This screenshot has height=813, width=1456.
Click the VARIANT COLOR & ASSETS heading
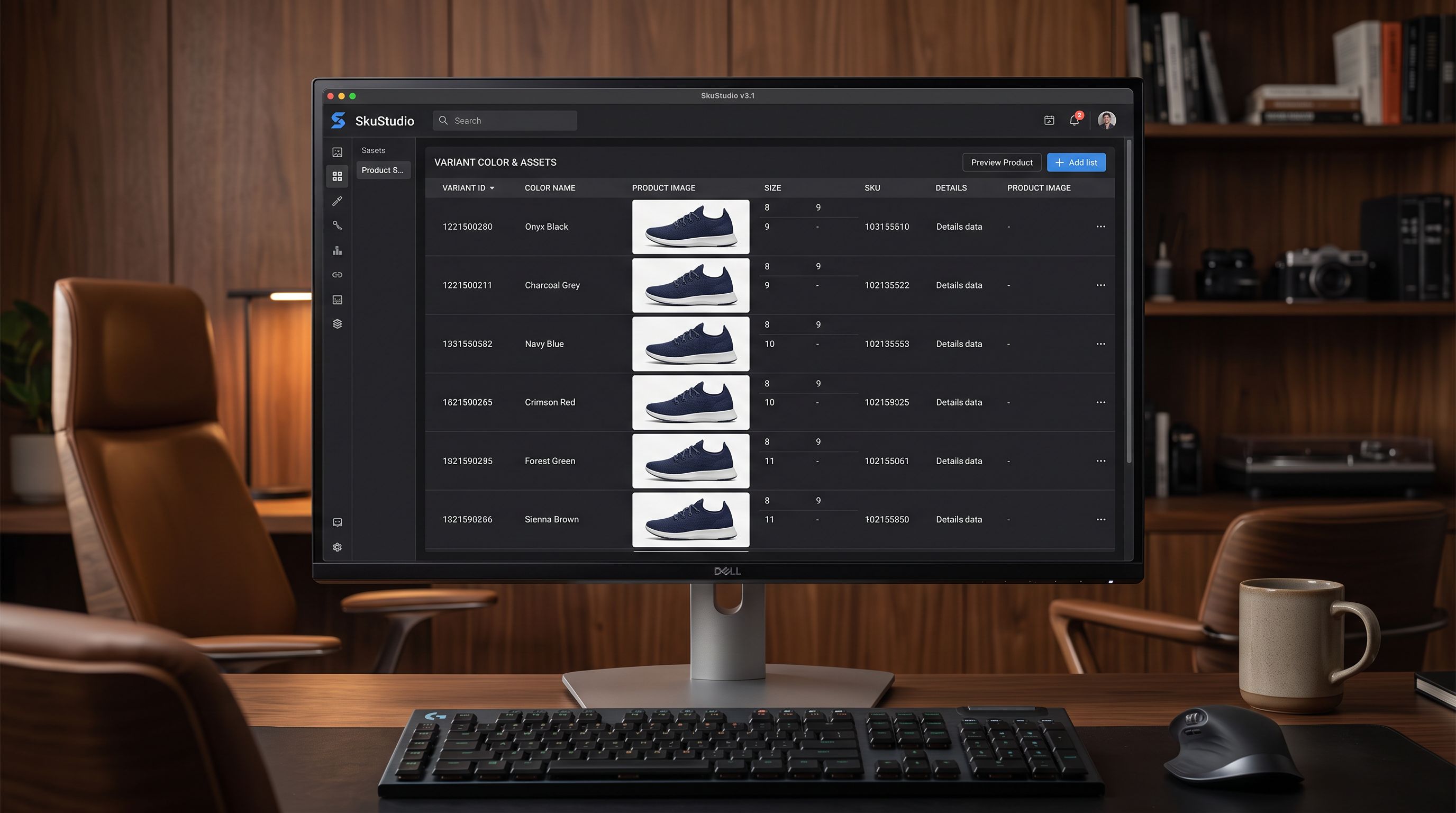coord(495,162)
